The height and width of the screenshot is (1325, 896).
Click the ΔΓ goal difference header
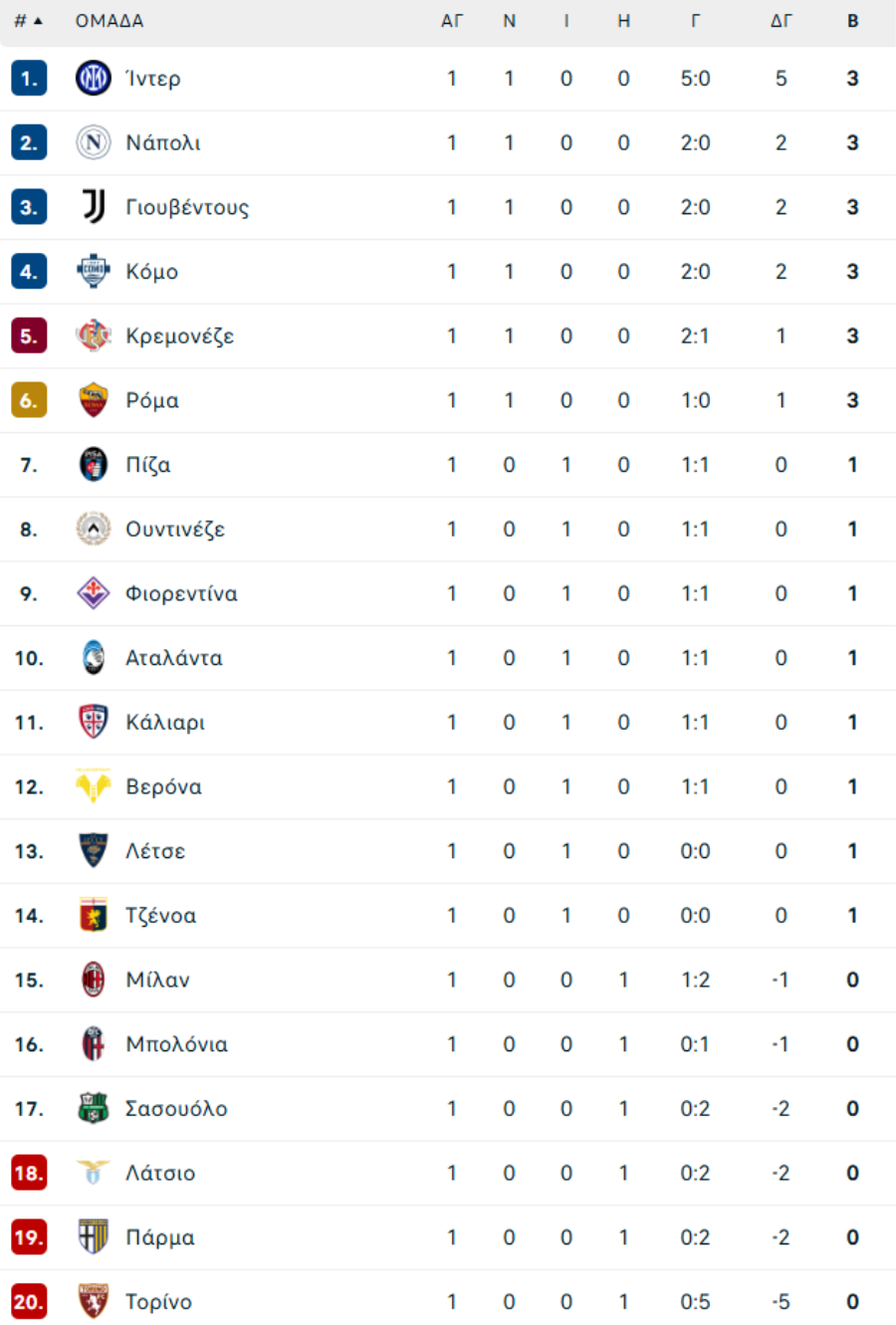point(782,21)
